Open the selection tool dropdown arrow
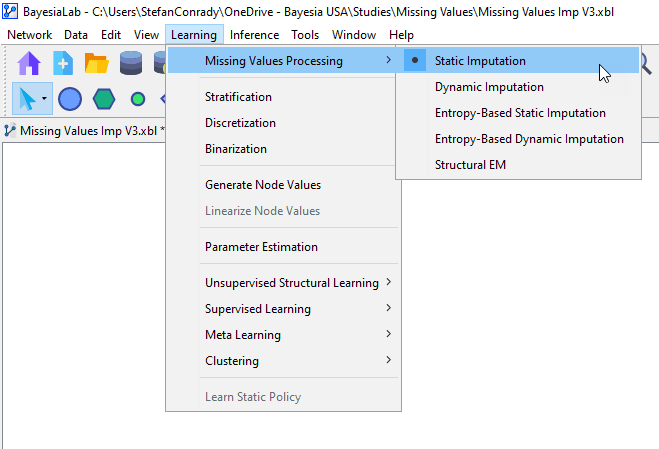The width and height of the screenshot is (659, 449). 44,99
